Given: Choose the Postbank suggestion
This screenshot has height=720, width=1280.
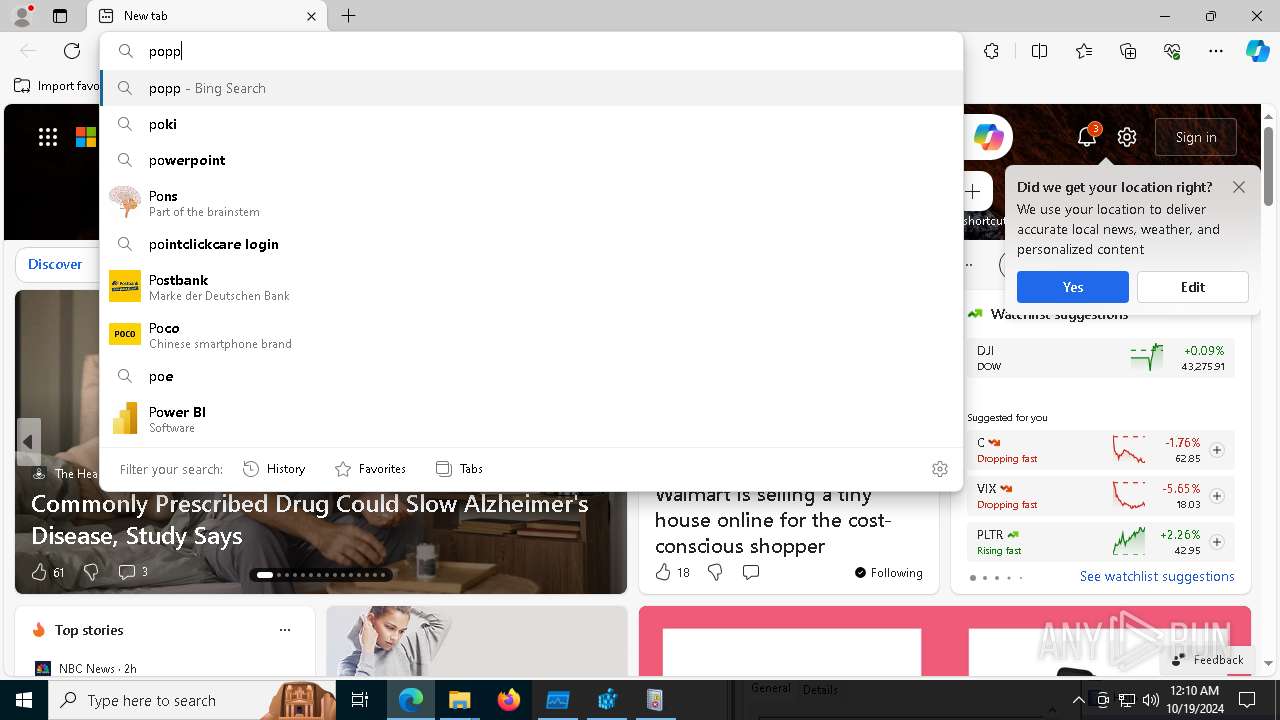Looking at the screenshot, I should click(531, 287).
